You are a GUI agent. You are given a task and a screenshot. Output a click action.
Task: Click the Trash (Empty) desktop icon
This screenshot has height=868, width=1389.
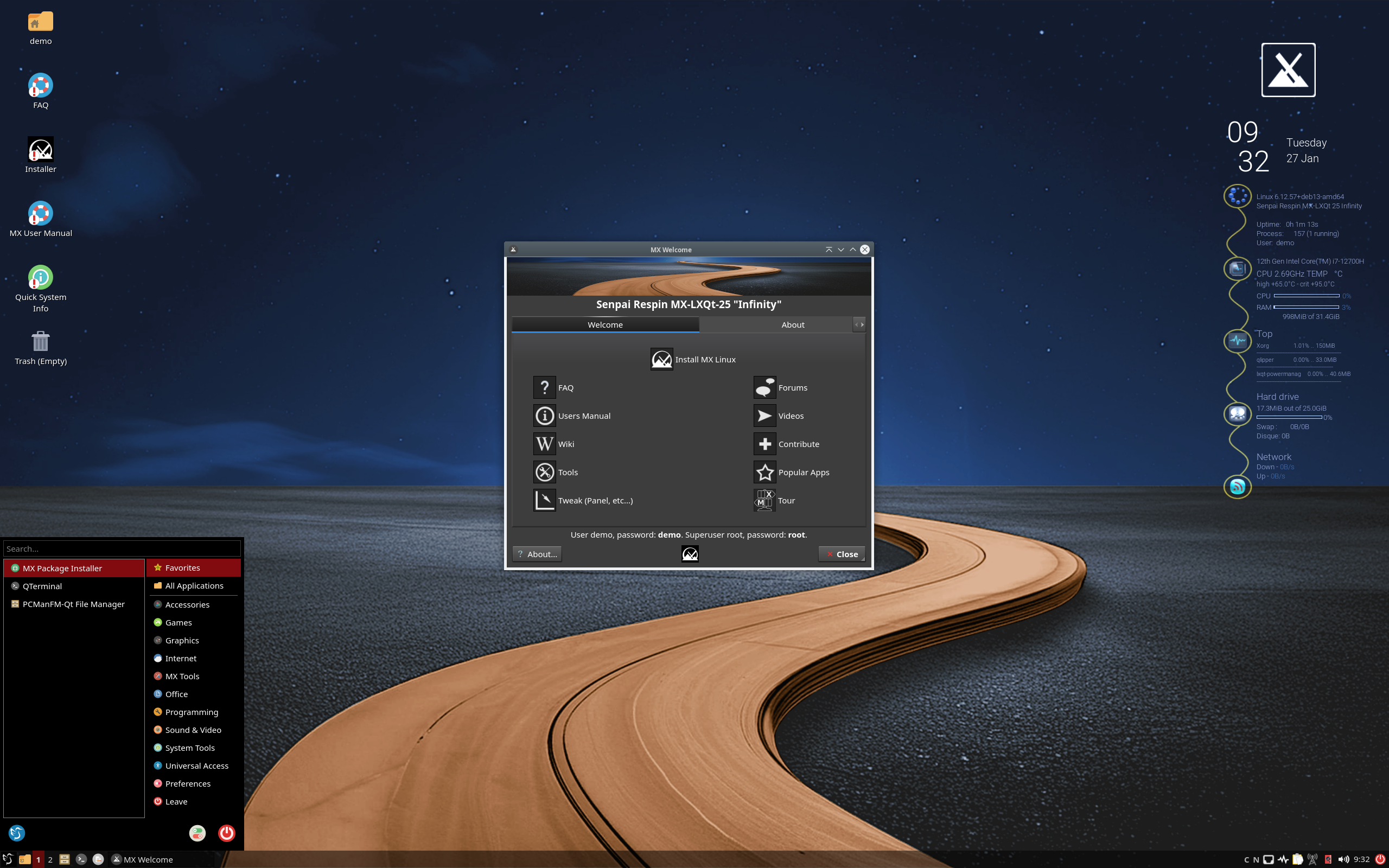coord(41,347)
